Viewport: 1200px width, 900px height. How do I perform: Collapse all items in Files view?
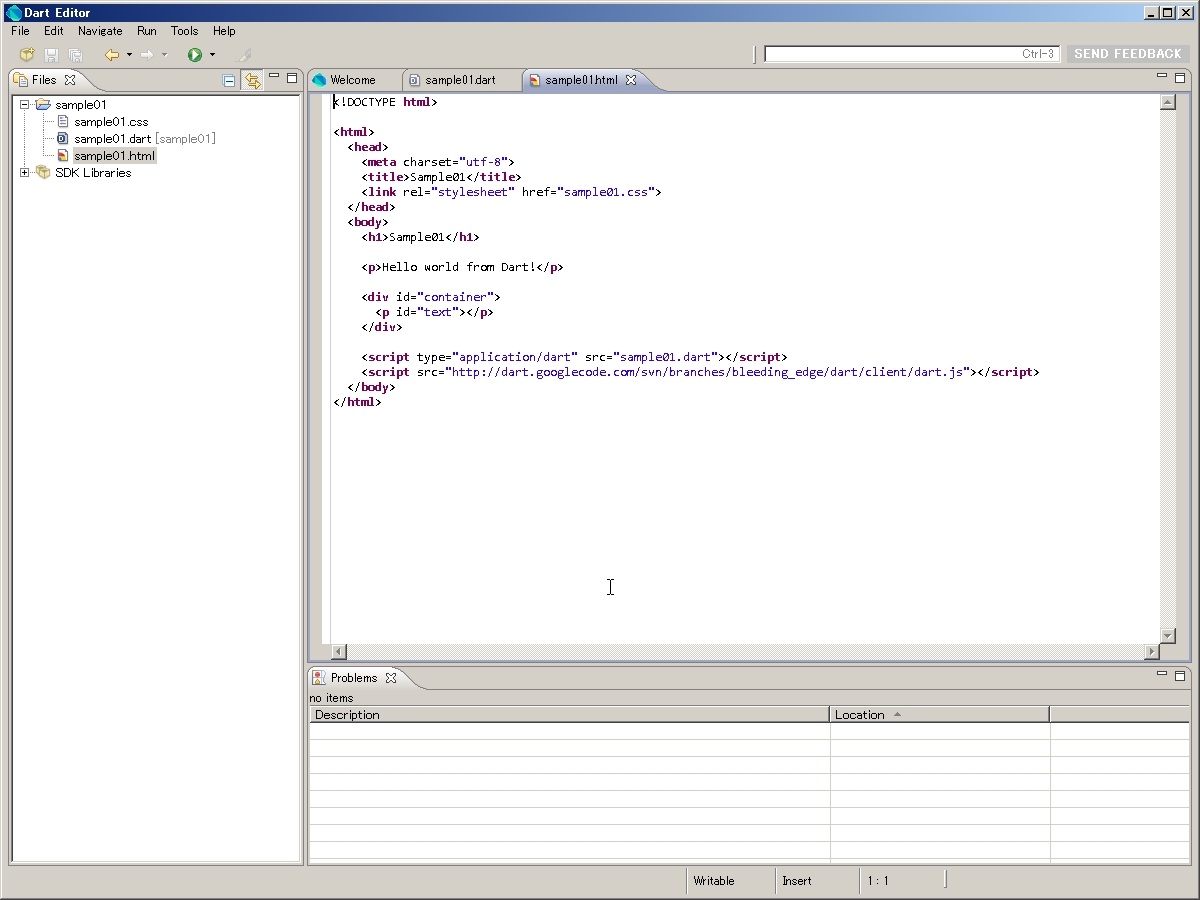(229, 80)
